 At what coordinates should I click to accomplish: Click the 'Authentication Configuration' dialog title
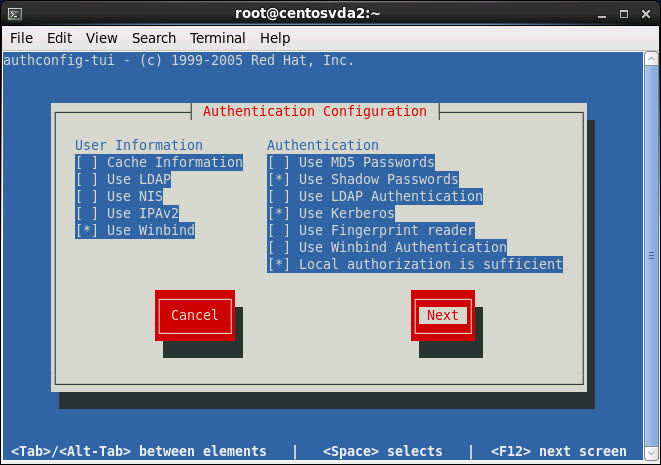point(315,111)
